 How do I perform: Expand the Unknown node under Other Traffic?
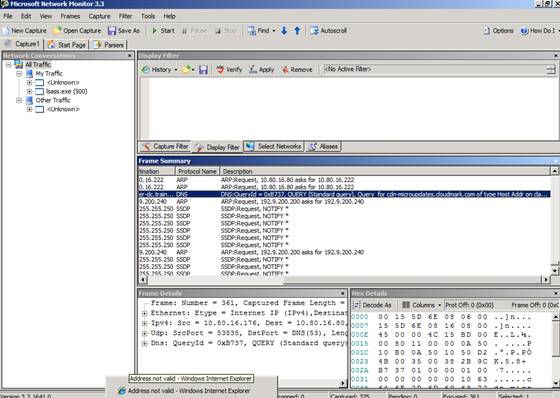pyautogui.click(x=30, y=109)
